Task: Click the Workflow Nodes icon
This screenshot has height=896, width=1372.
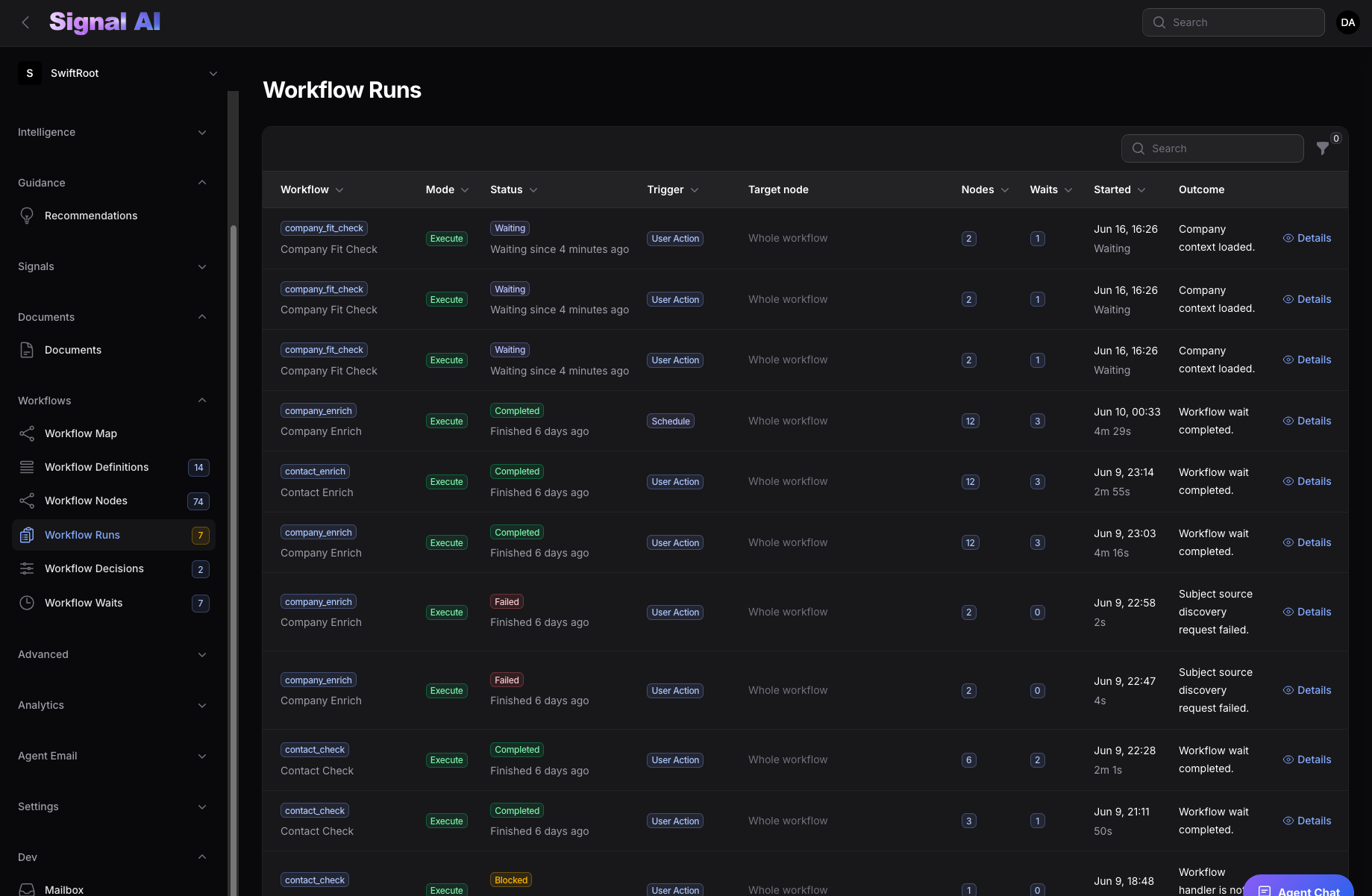Action: (27, 501)
